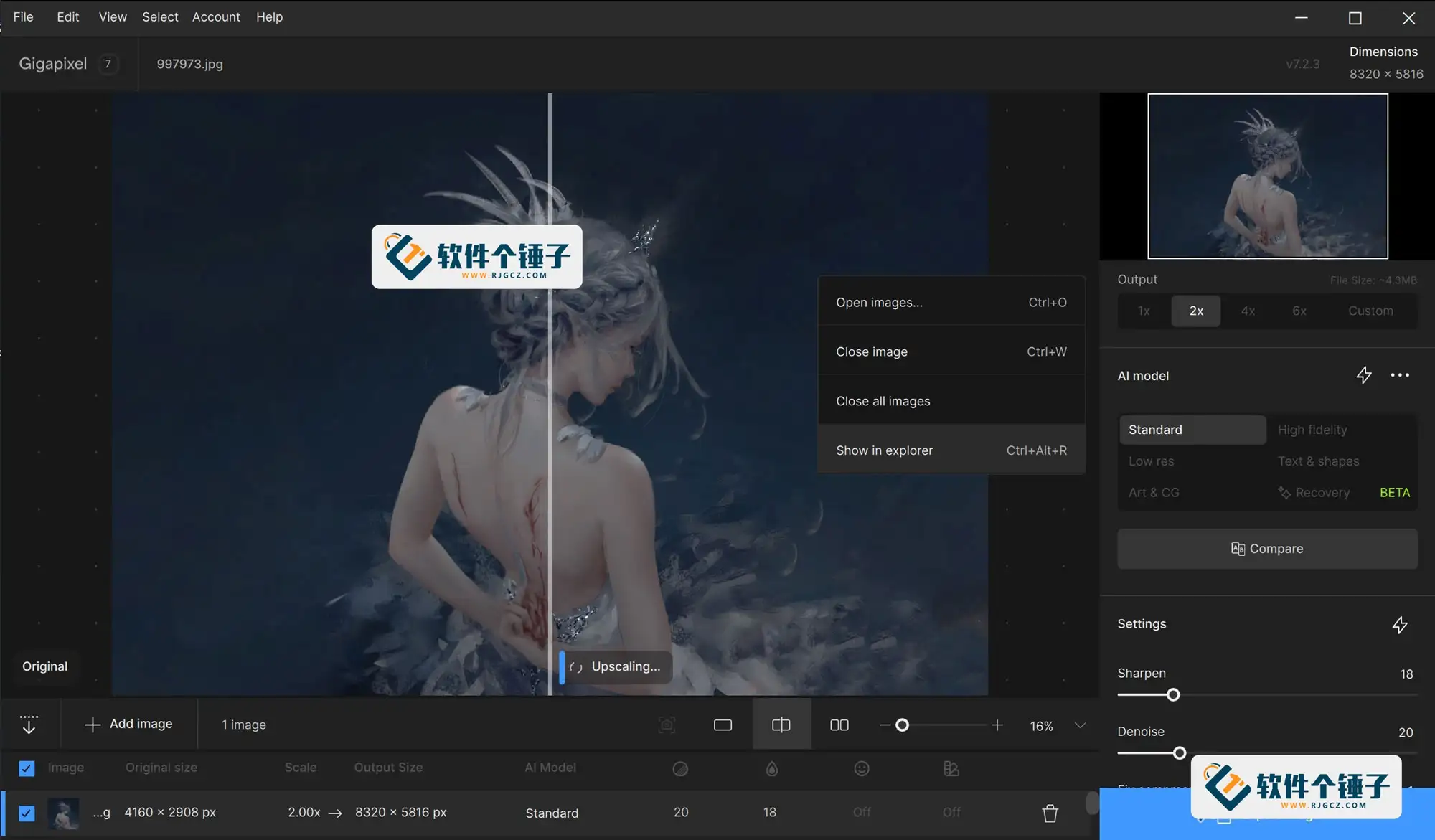Viewport: 1435px width, 840px height.
Task: Select the Standard AI model
Action: 1192,430
